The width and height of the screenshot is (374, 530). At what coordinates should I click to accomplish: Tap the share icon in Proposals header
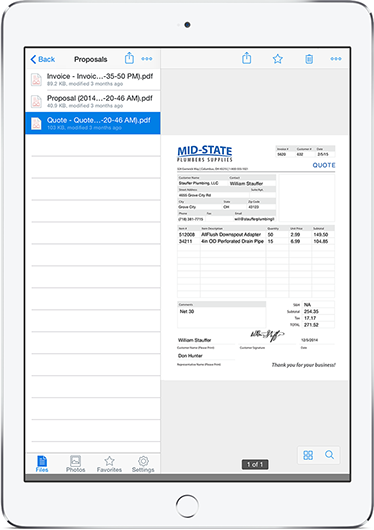[129, 58]
